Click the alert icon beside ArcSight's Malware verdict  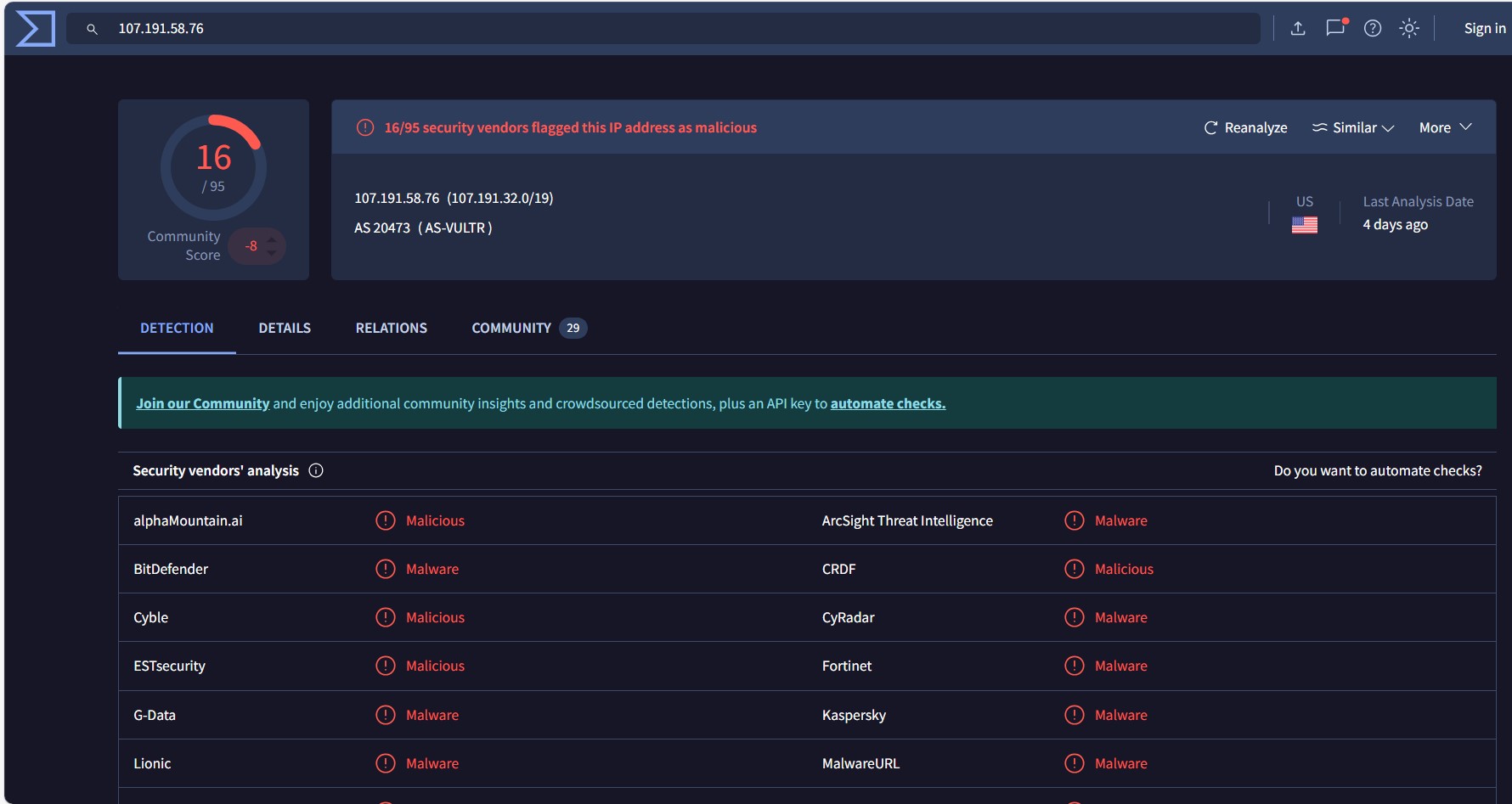click(x=1075, y=520)
